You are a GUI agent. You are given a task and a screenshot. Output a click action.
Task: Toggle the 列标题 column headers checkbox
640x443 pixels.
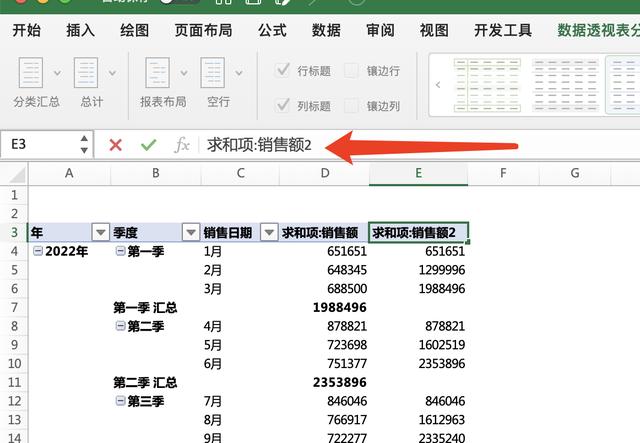click(x=283, y=106)
